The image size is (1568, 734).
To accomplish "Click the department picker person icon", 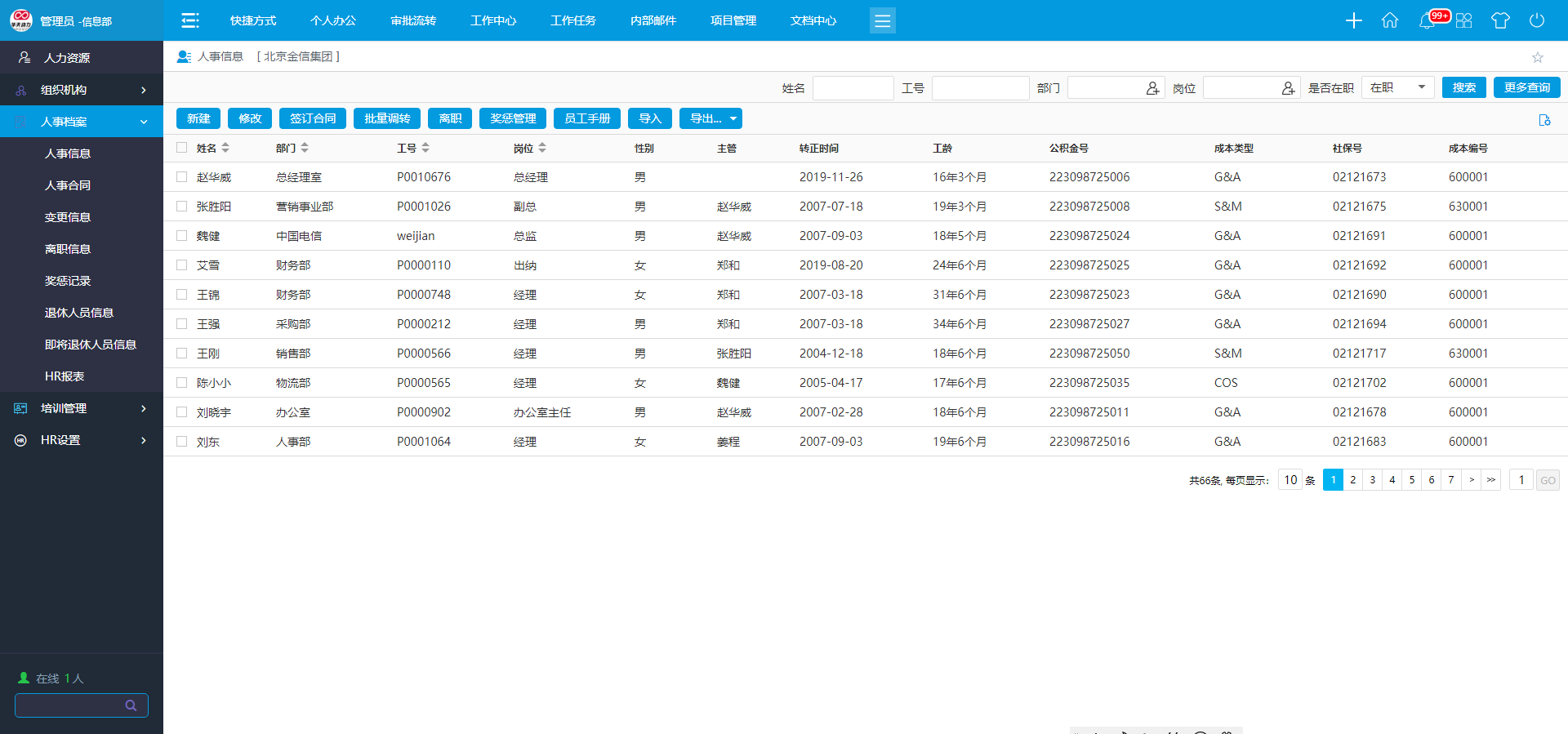I will point(1152,88).
